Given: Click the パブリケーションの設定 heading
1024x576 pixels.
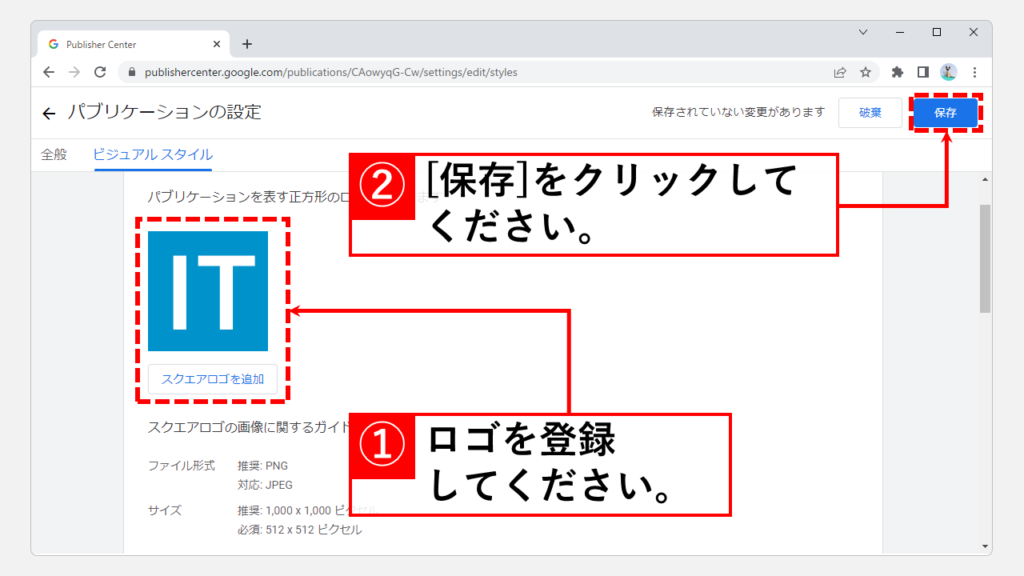Looking at the screenshot, I should 165,112.
